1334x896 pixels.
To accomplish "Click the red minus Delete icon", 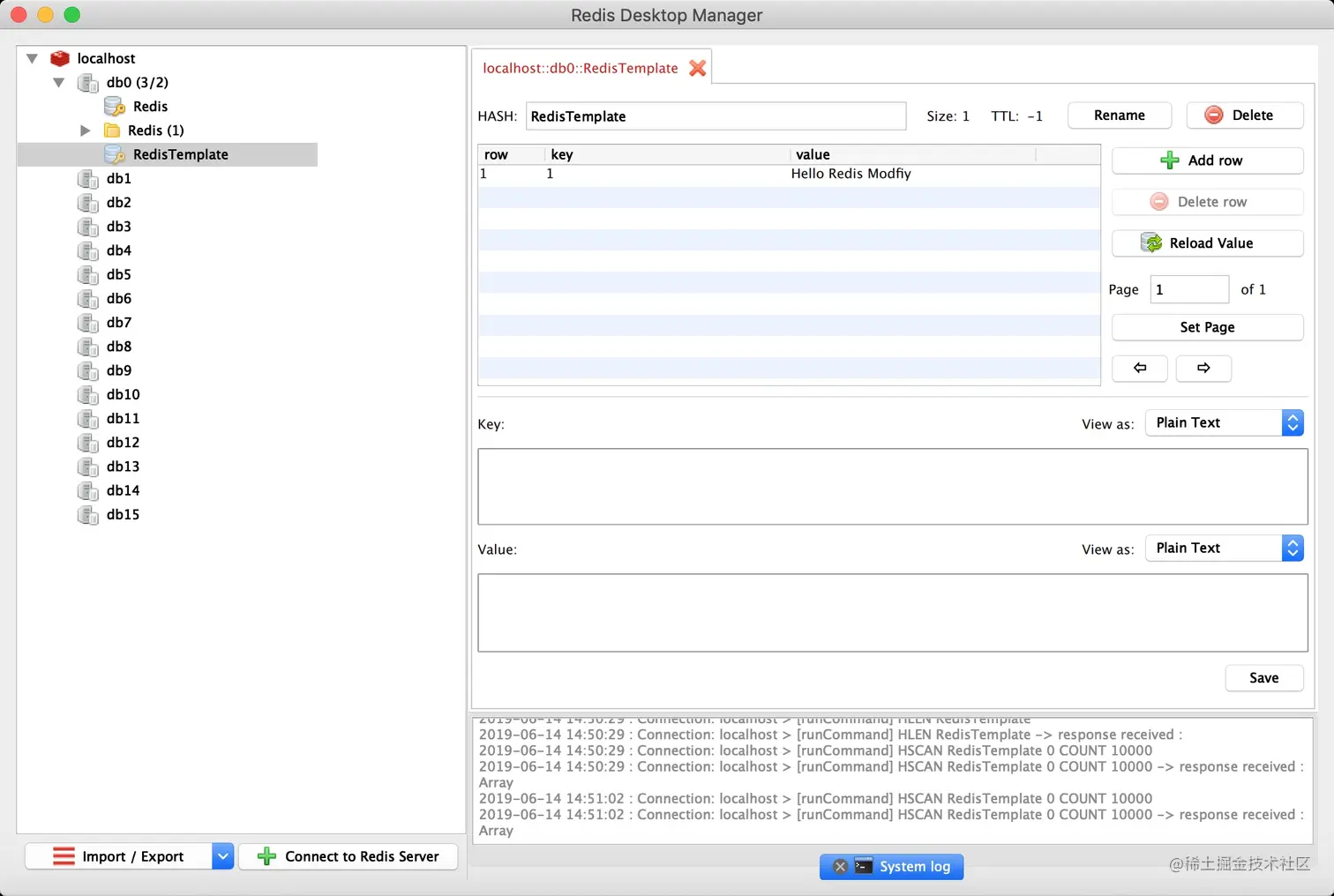I will click(1214, 116).
